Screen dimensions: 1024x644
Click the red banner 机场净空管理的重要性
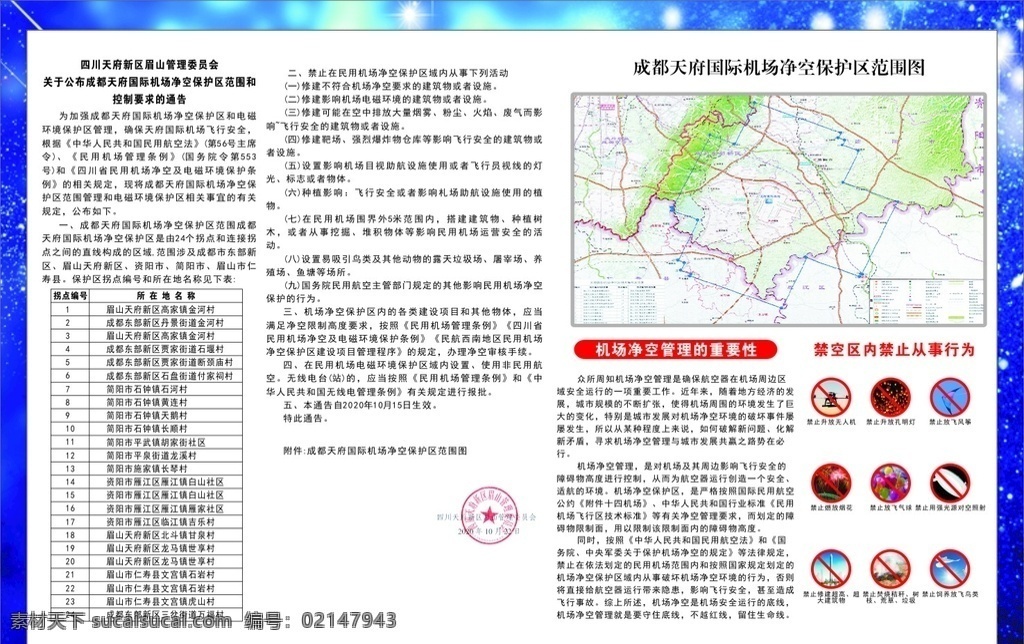point(676,349)
